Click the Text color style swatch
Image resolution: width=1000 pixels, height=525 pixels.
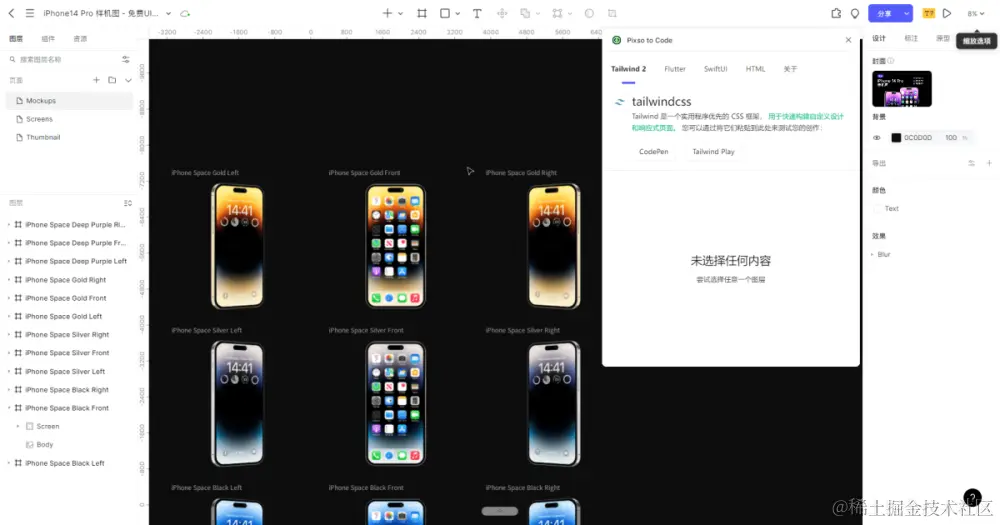point(878,209)
